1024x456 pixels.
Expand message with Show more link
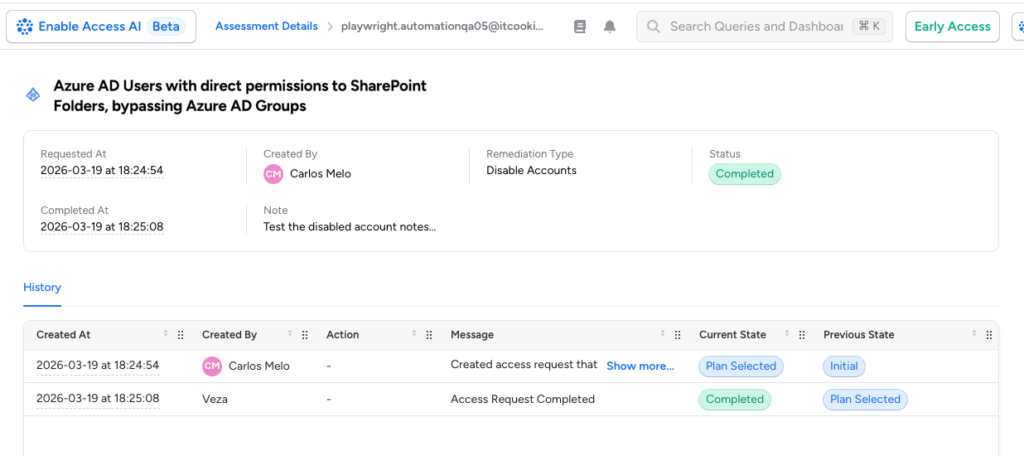click(640, 366)
